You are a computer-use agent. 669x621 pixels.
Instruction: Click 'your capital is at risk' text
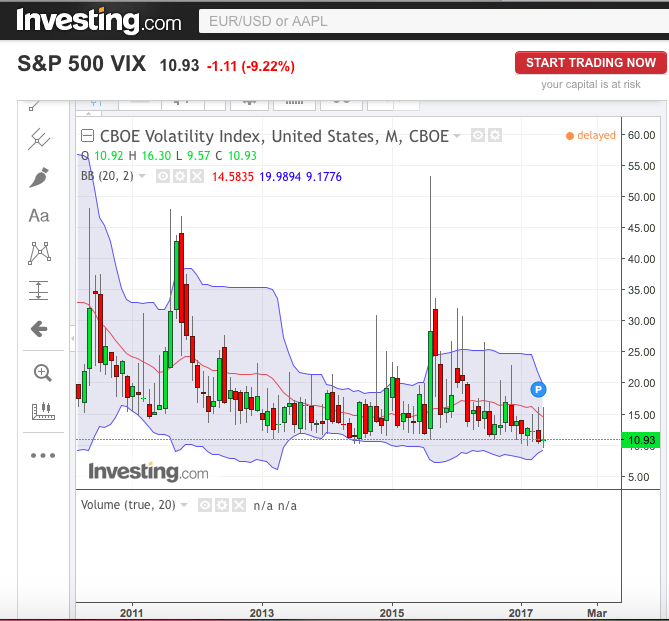[590, 85]
